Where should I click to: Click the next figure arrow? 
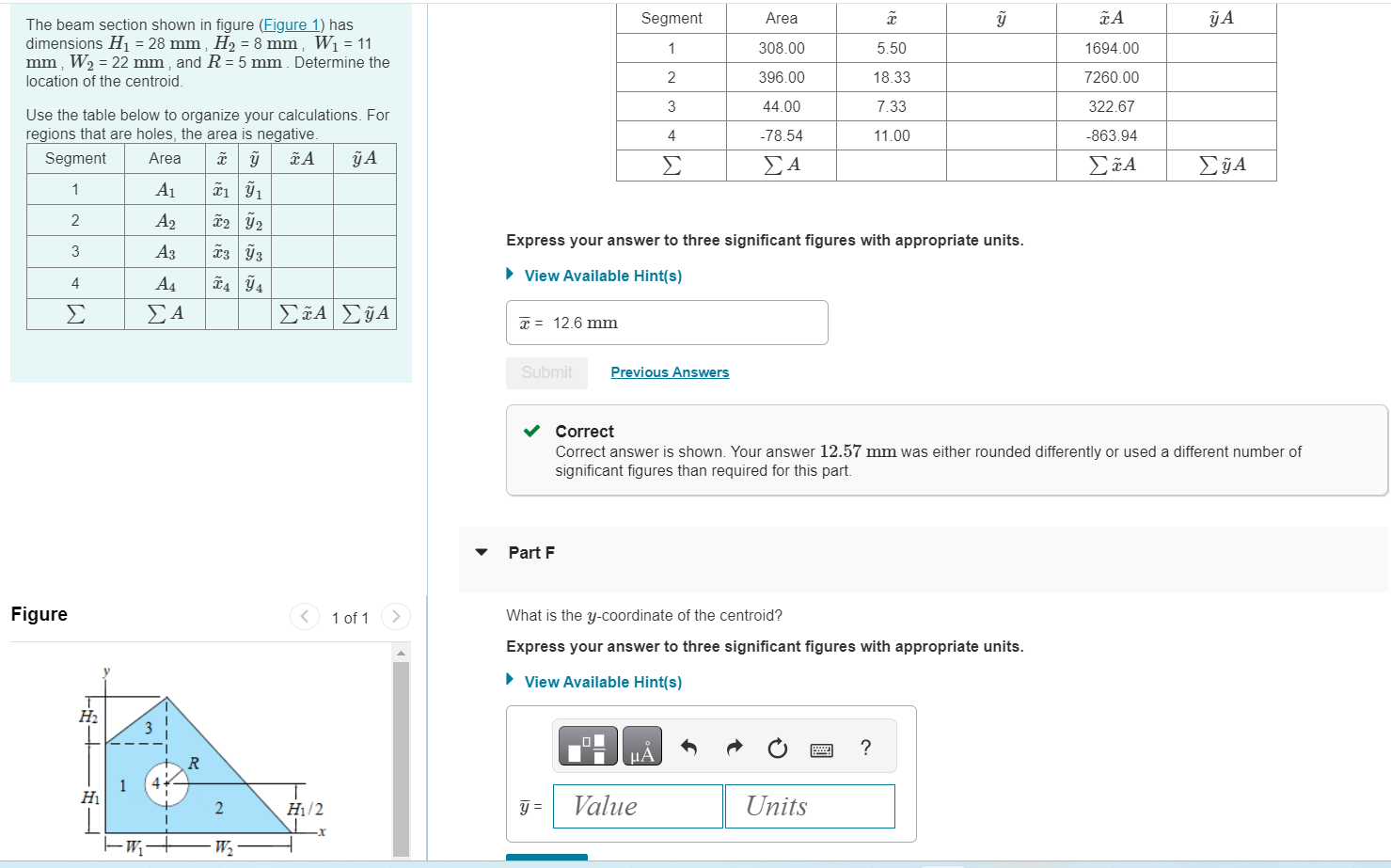(396, 616)
